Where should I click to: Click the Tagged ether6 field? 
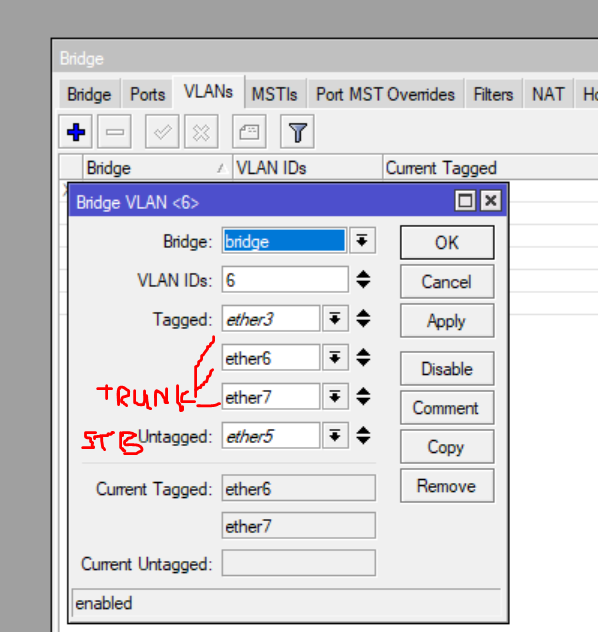[x=271, y=358]
